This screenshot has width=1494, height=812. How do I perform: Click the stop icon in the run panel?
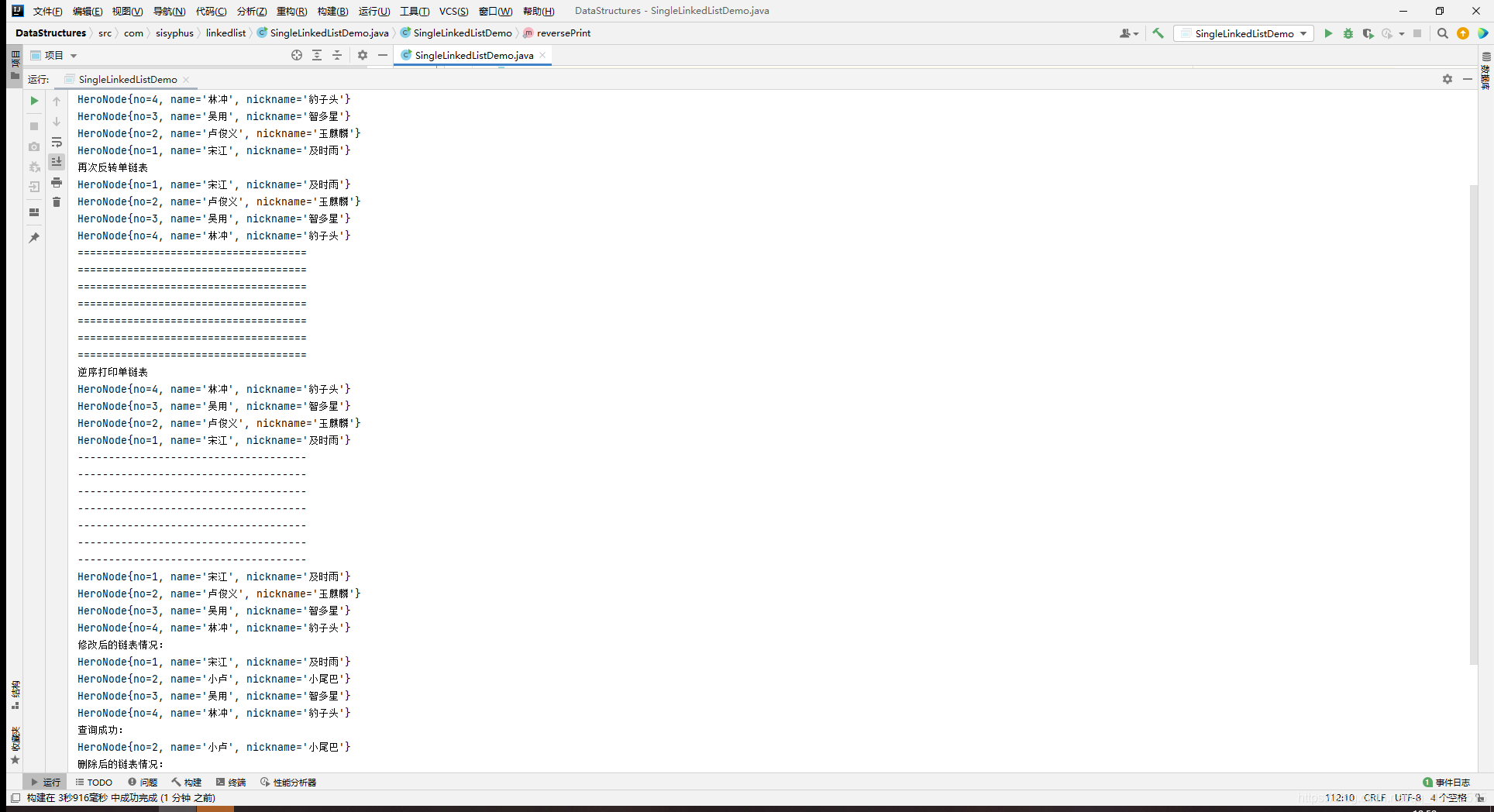[x=34, y=126]
